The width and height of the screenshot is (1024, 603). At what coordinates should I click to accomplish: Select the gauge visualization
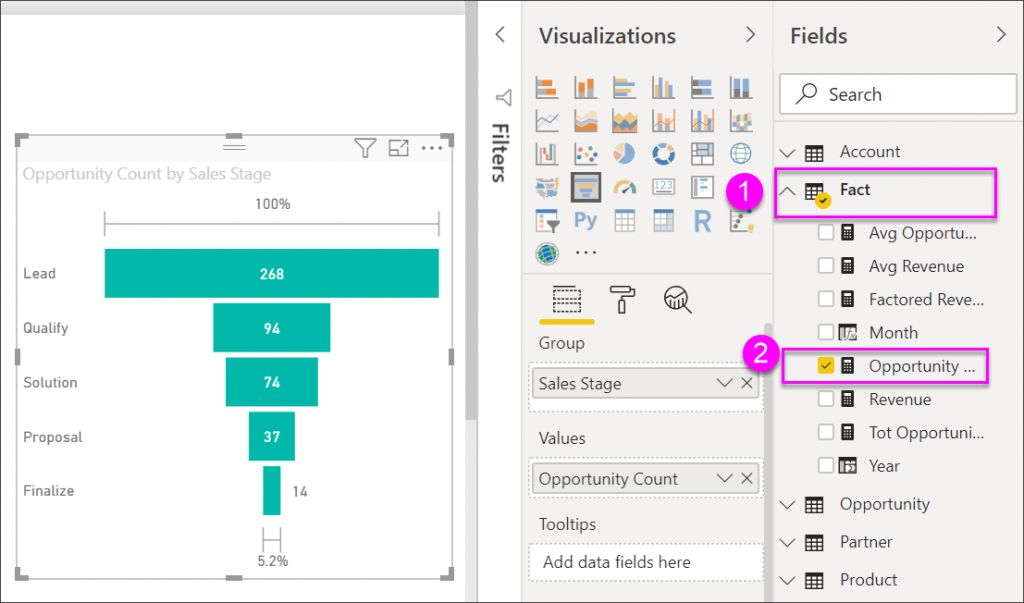(624, 188)
